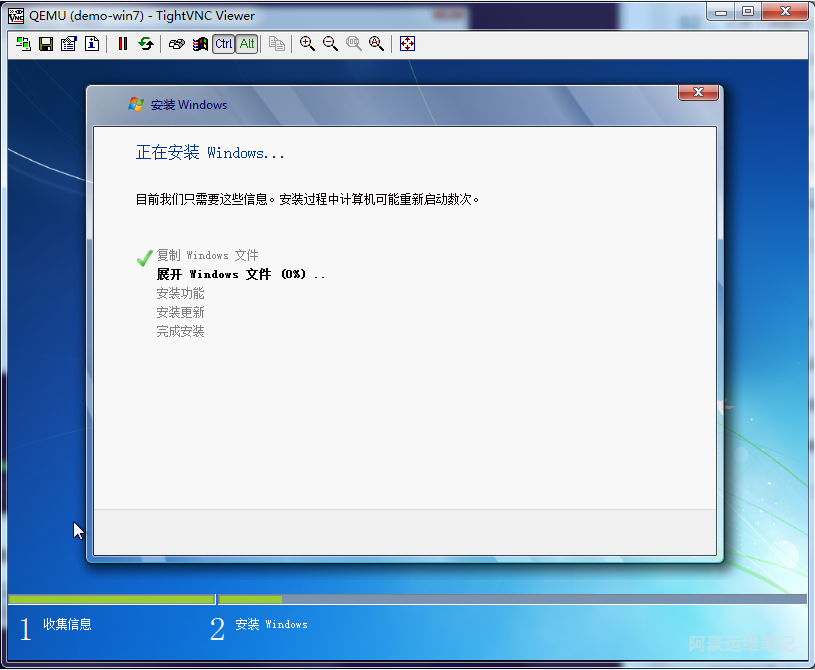Save connection info with the floppy disk icon

pos(46,44)
